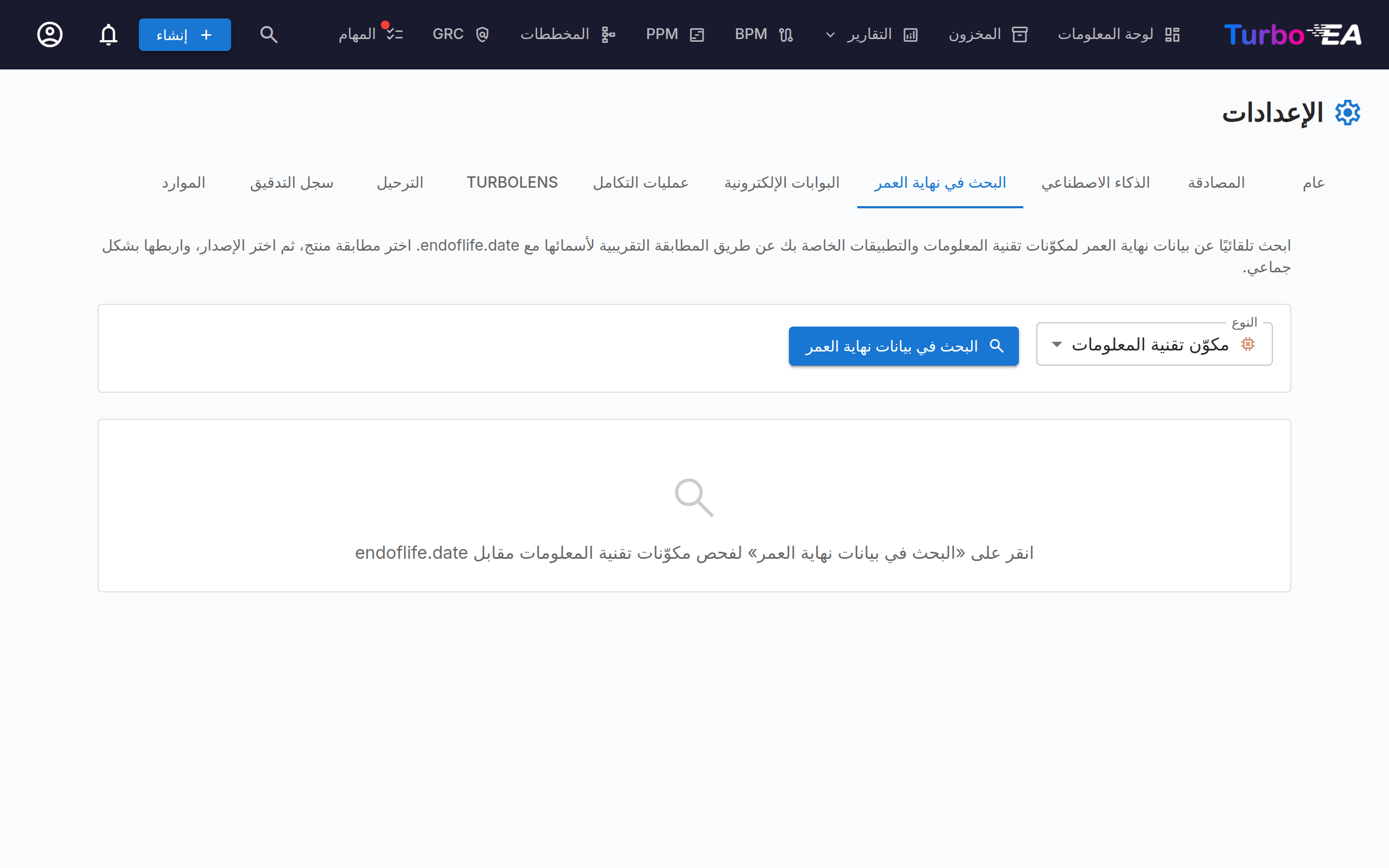Click the النوع dropdown arrow
This screenshot has width=1389, height=868.
point(1057,344)
